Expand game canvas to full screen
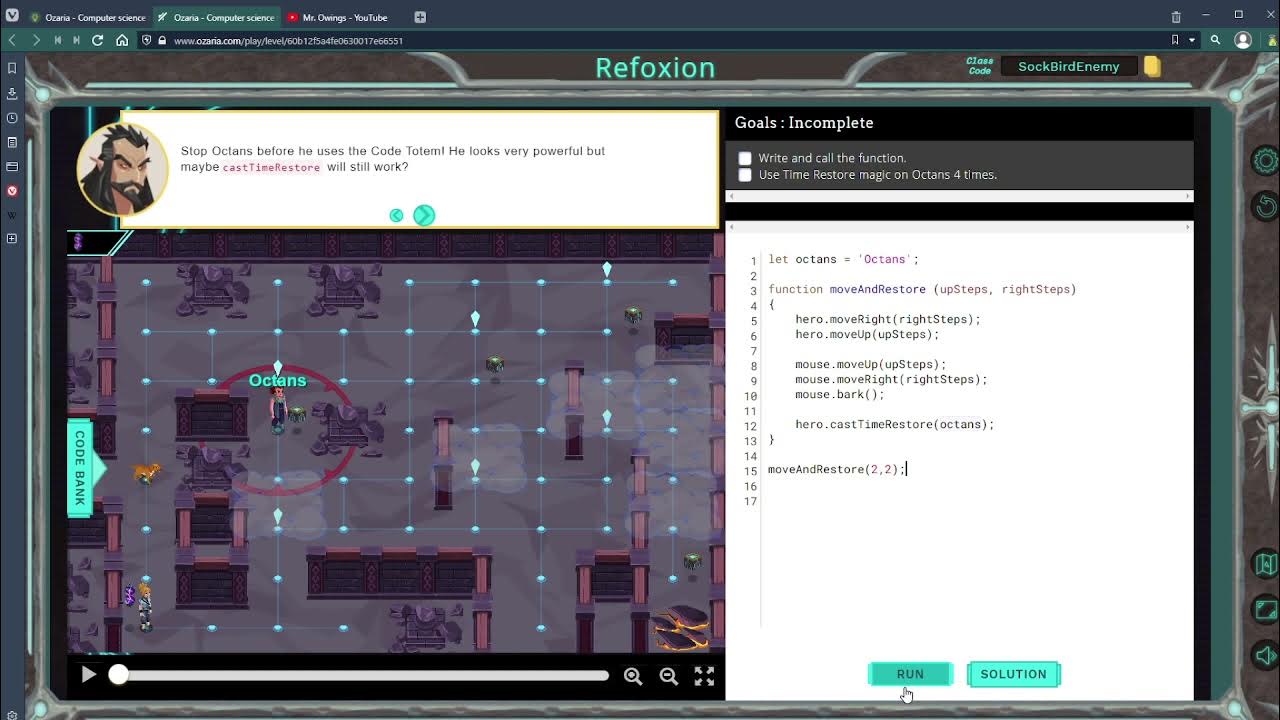 (704, 676)
